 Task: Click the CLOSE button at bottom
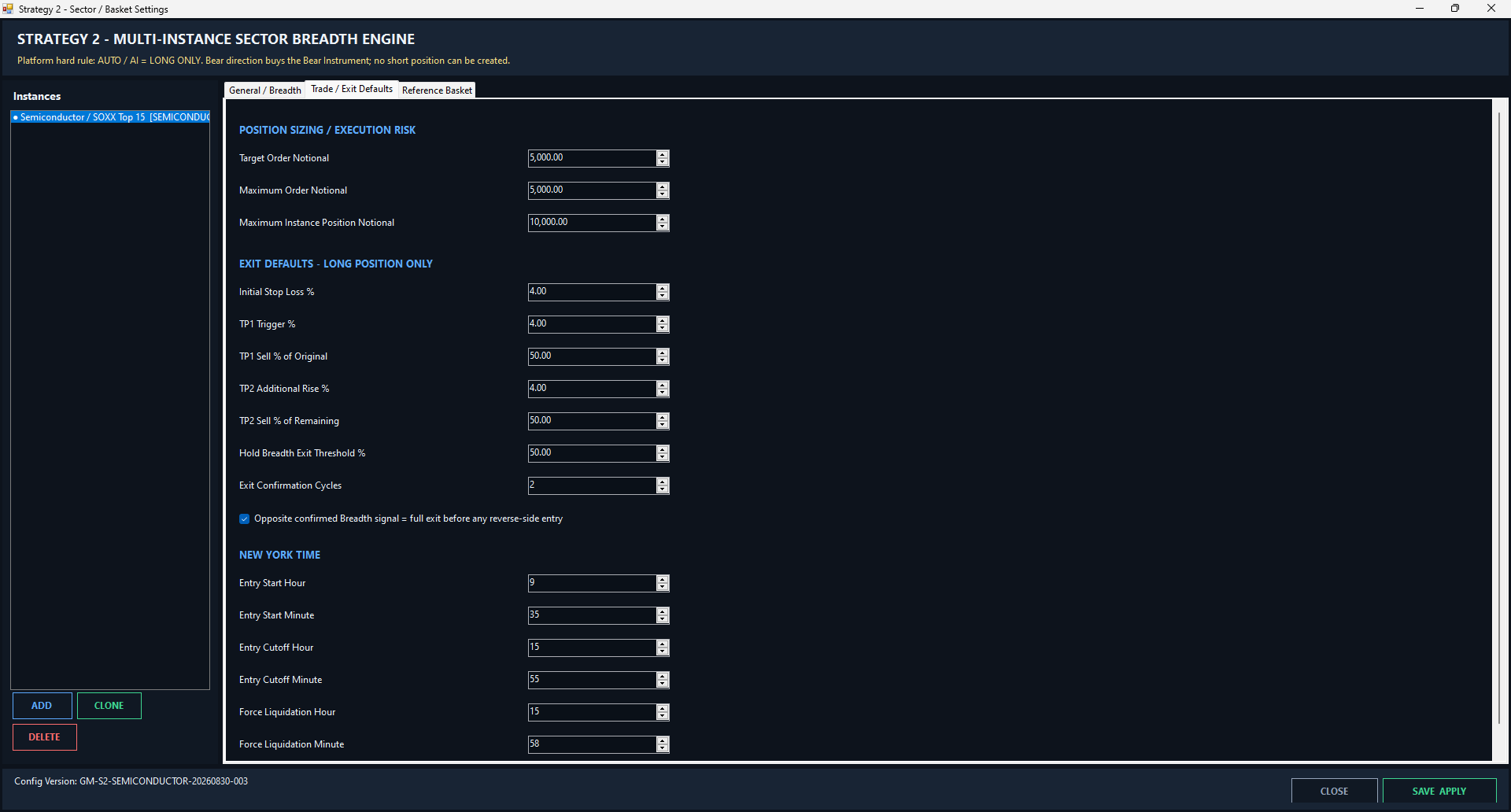1334,791
